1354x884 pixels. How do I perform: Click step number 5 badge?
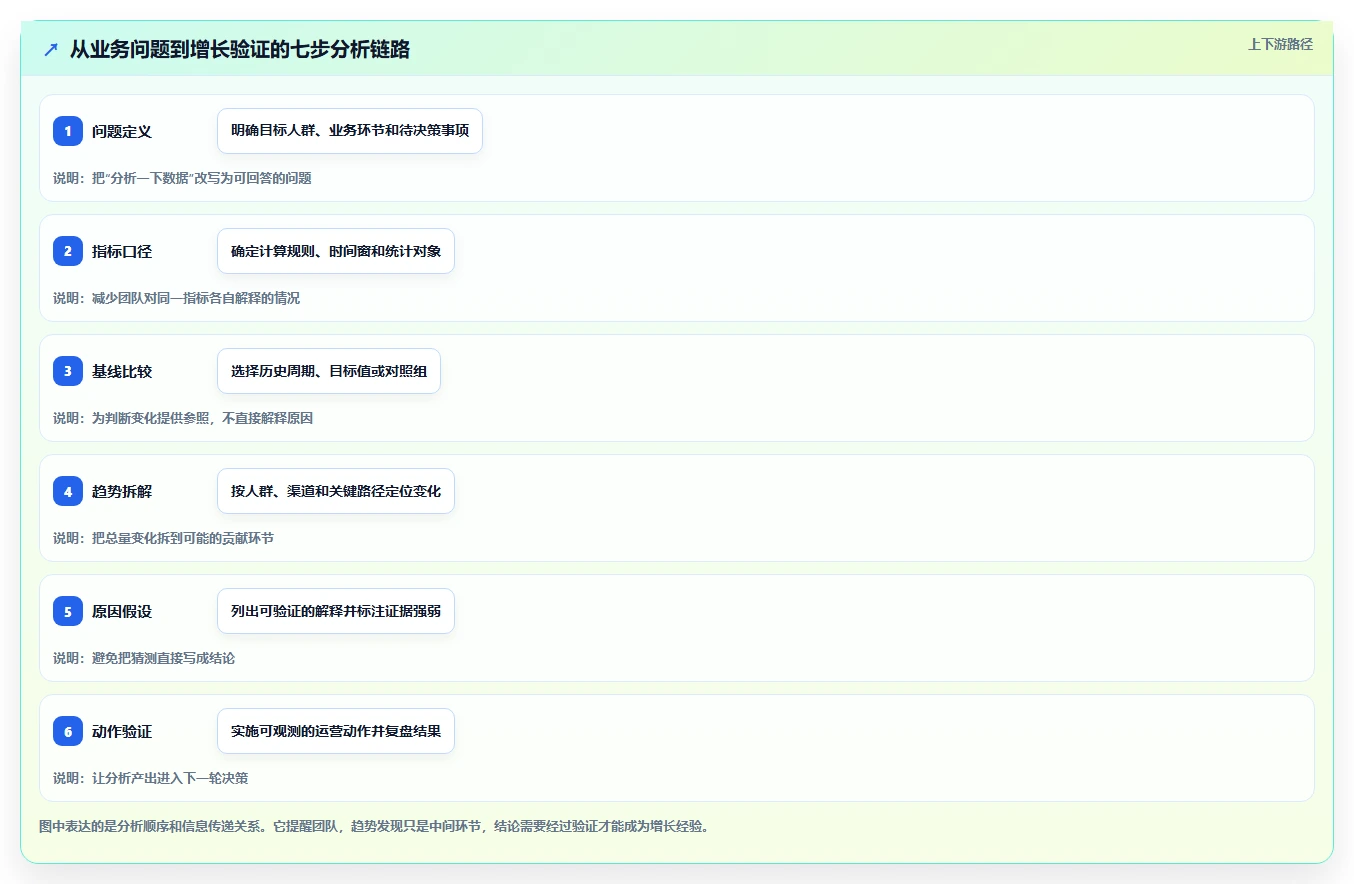click(x=68, y=611)
